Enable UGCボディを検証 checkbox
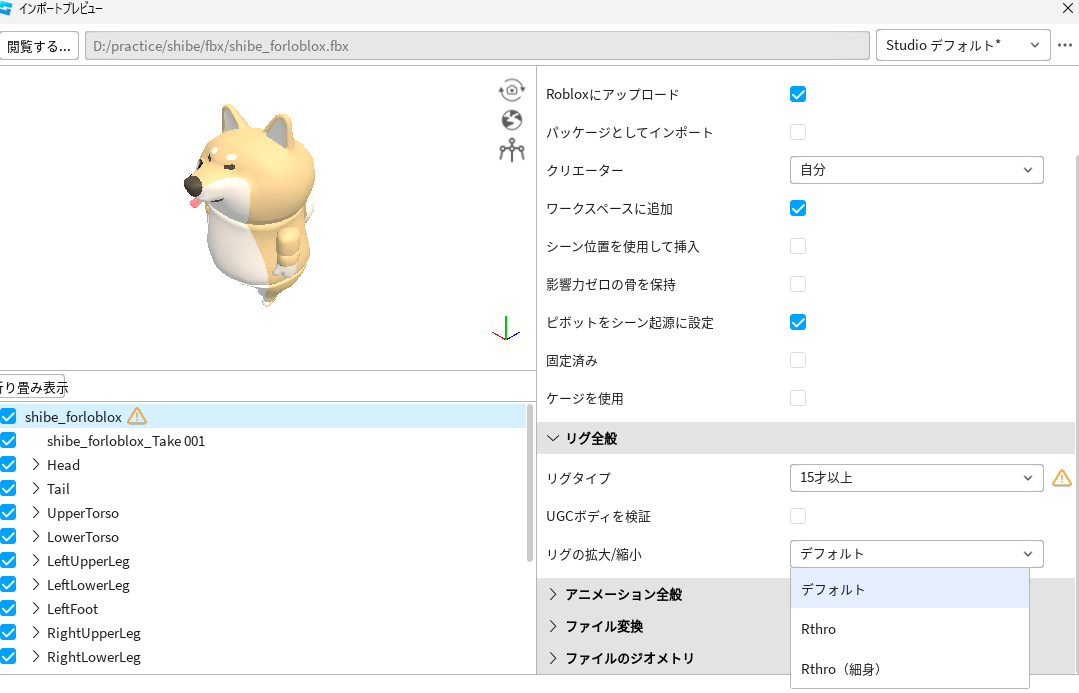This screenshot has height=693, width=1079. click(798, 516)
